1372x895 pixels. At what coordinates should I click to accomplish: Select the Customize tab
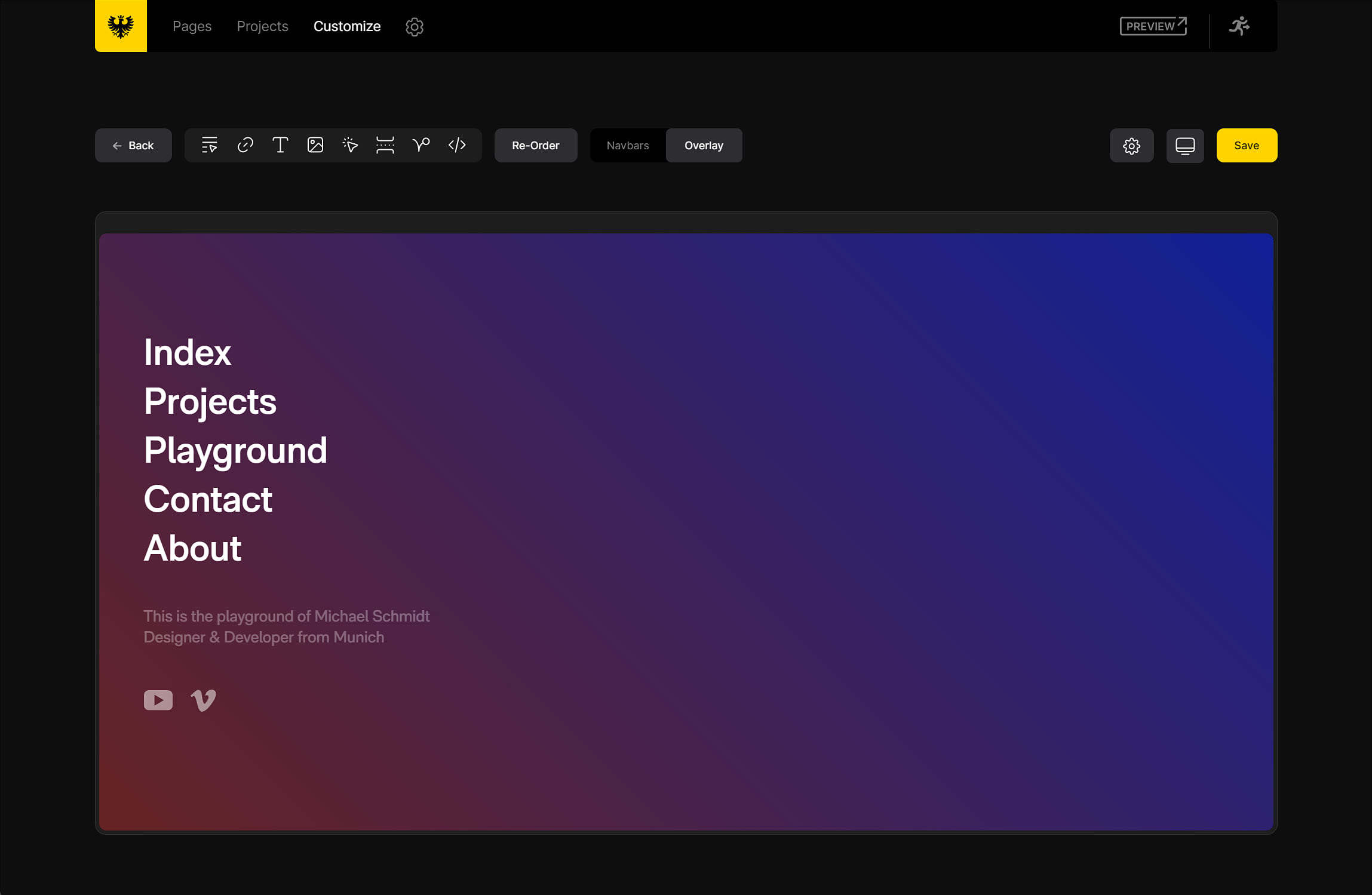pos(347,26)
